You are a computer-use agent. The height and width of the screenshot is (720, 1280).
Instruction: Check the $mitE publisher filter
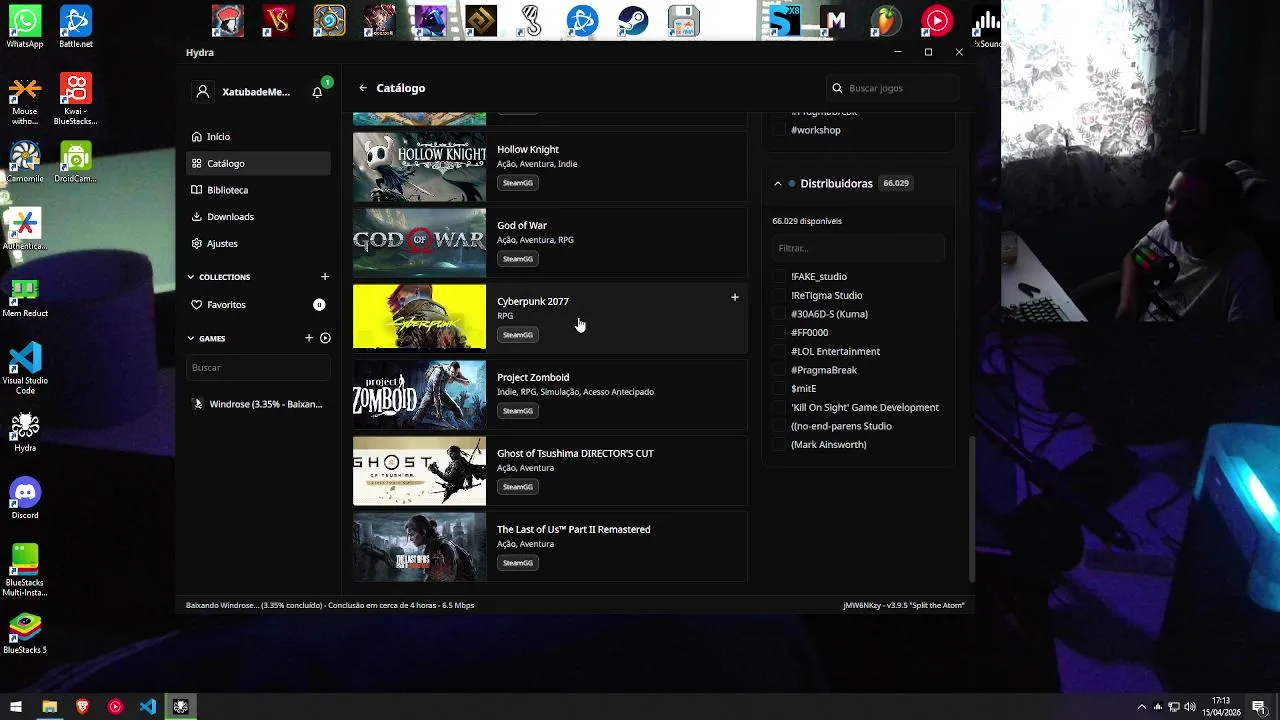coord(780,389)
